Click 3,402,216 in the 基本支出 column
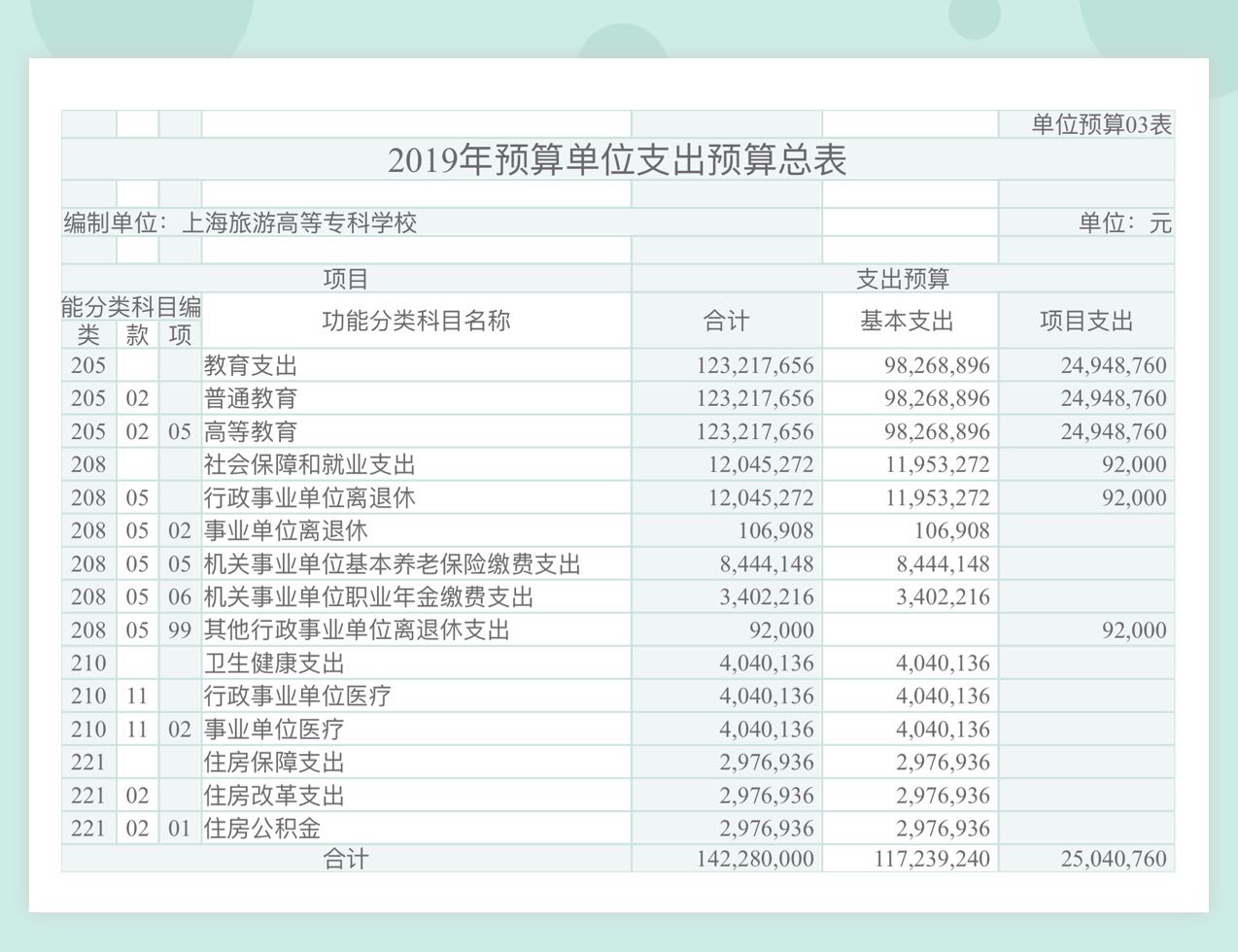The height and width of the screenshot is (952, 1238). 944,597
